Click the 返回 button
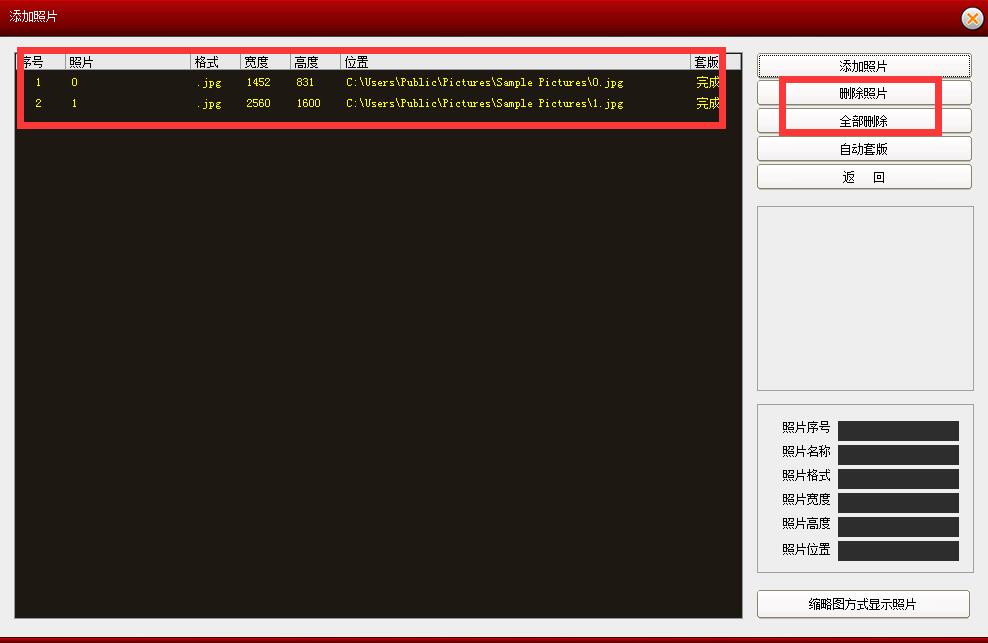Viewport: 988px width, 643px height. point(863,177)
